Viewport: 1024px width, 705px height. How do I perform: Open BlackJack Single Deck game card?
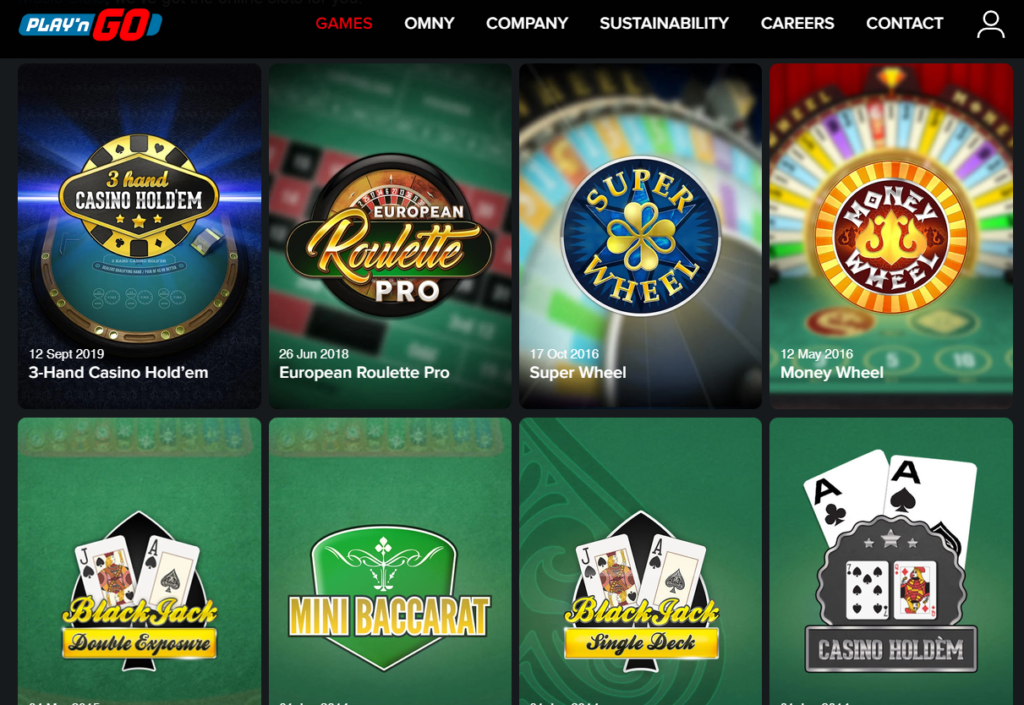[641, 561]
